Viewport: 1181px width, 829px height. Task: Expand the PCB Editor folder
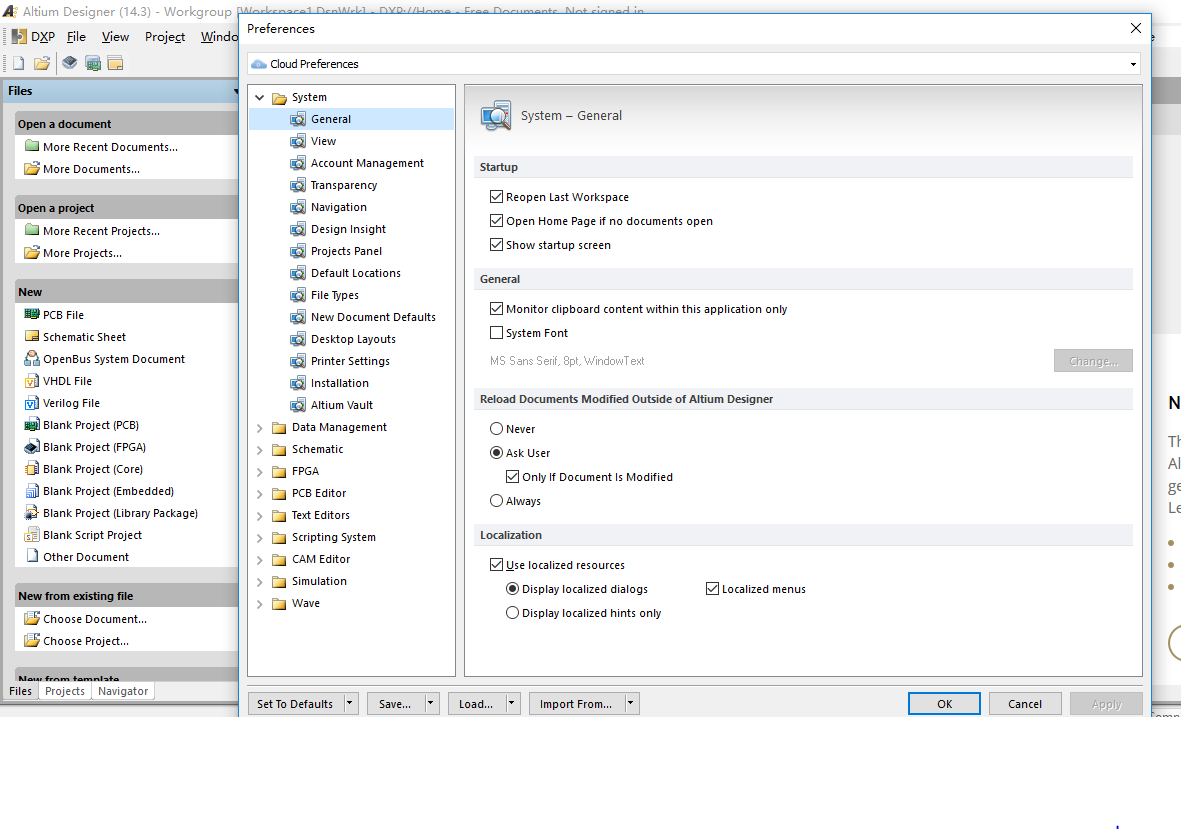pyautogui.click(x=260, y=493)
